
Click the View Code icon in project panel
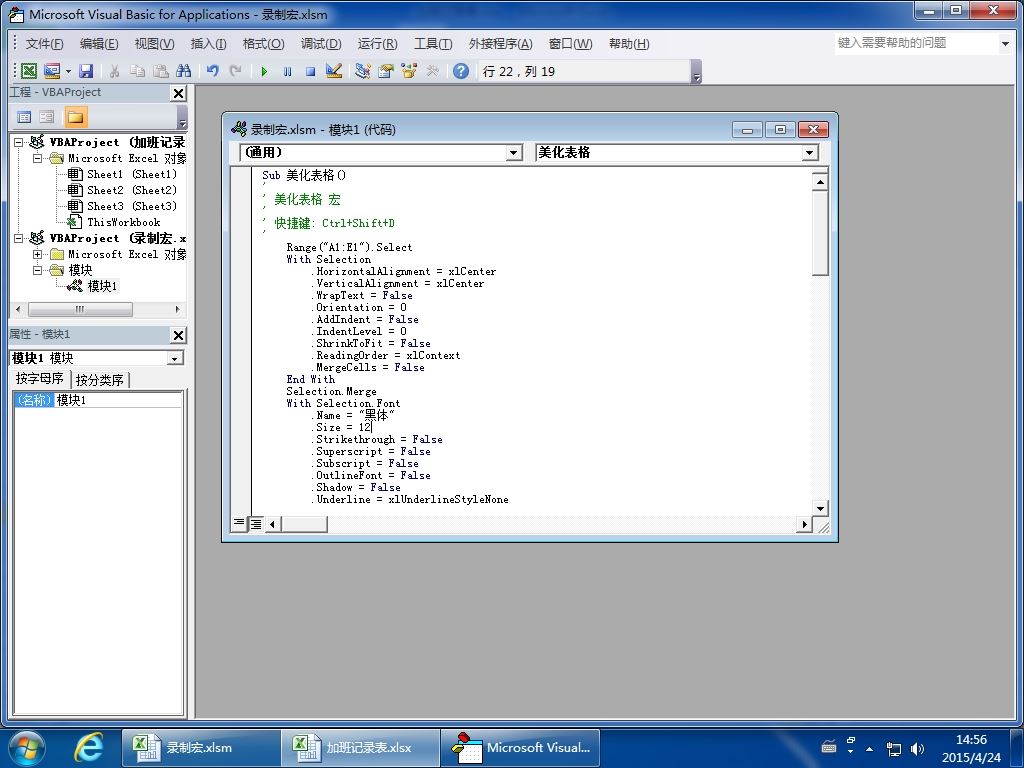click(x=24, y=118)
